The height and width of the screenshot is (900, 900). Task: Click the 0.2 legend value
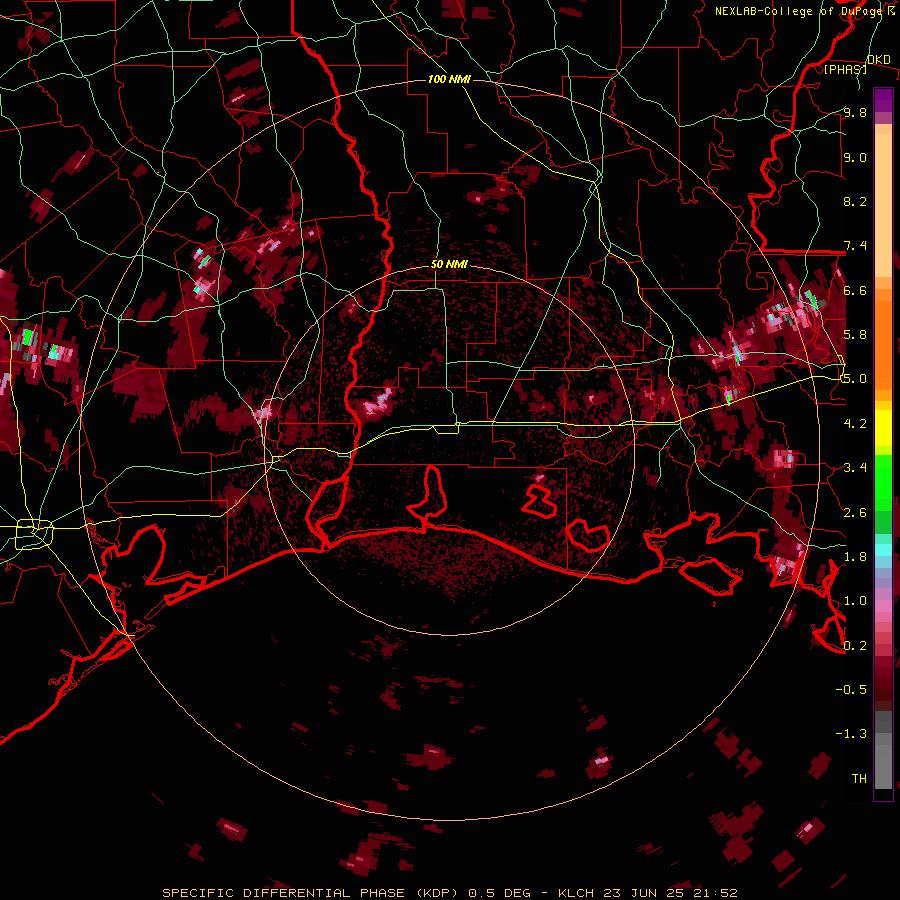855,646
